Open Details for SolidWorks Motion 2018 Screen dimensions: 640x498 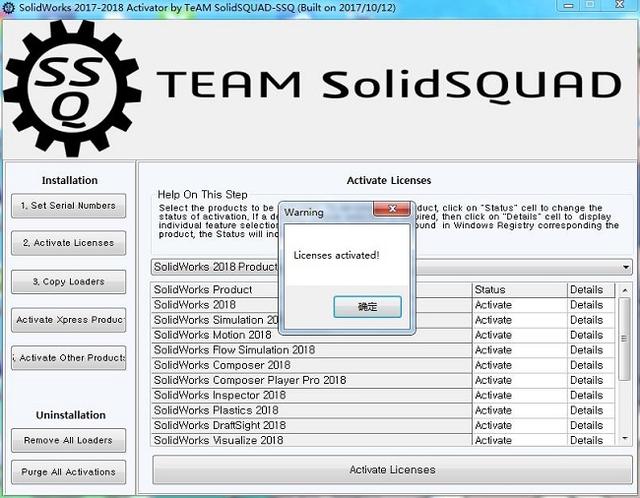pos(591,335)
